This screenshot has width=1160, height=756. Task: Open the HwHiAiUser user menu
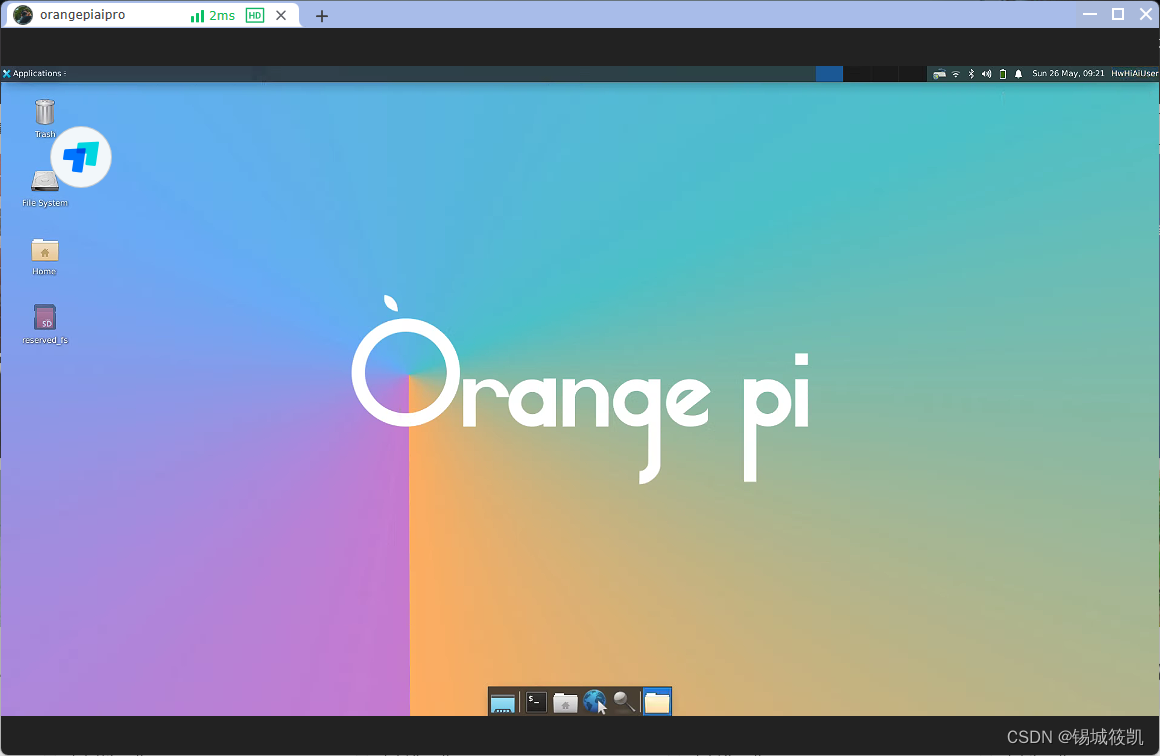(1134, 73)
